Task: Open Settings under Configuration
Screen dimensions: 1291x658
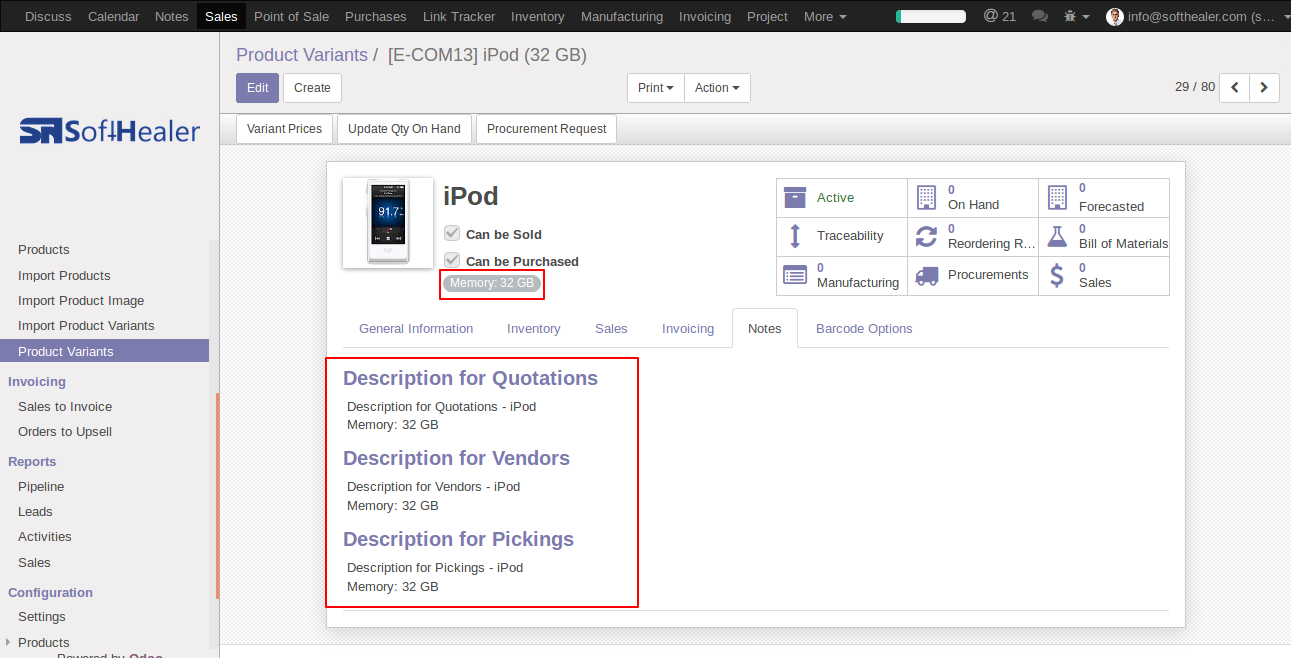Action: pos(42,616)
